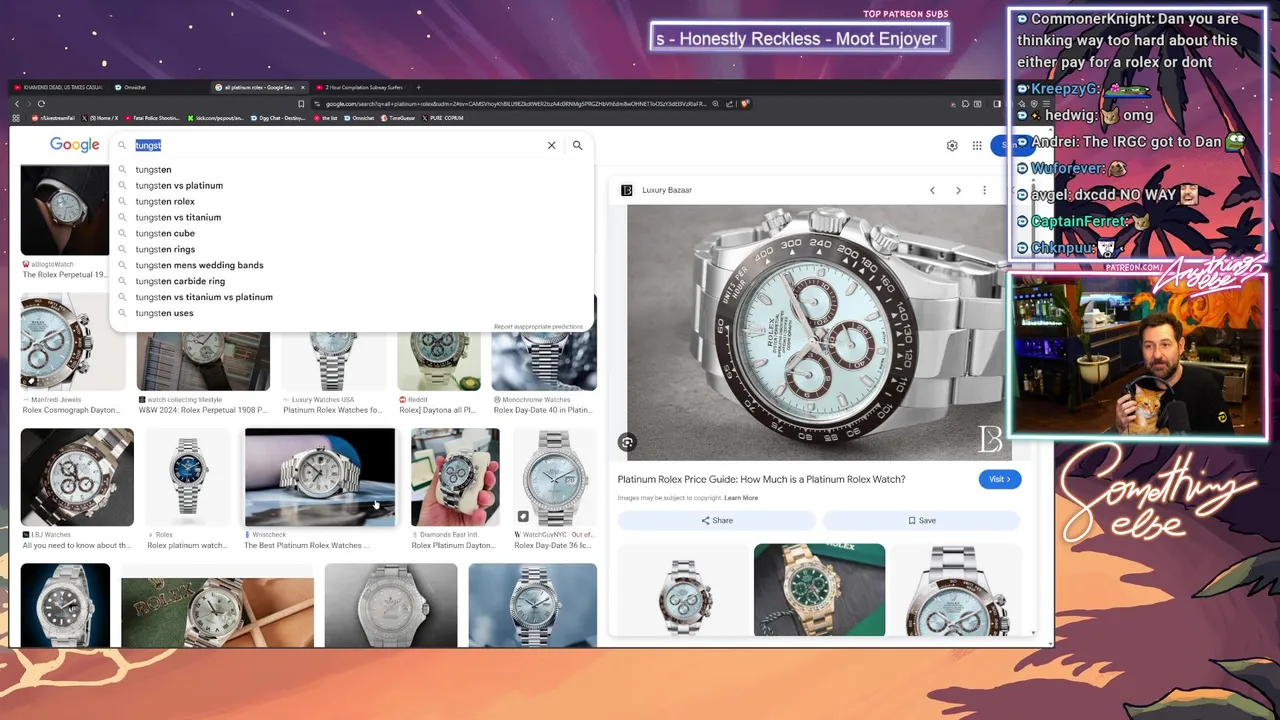Open the three-dot menu of the image preview

pos(984,190)
